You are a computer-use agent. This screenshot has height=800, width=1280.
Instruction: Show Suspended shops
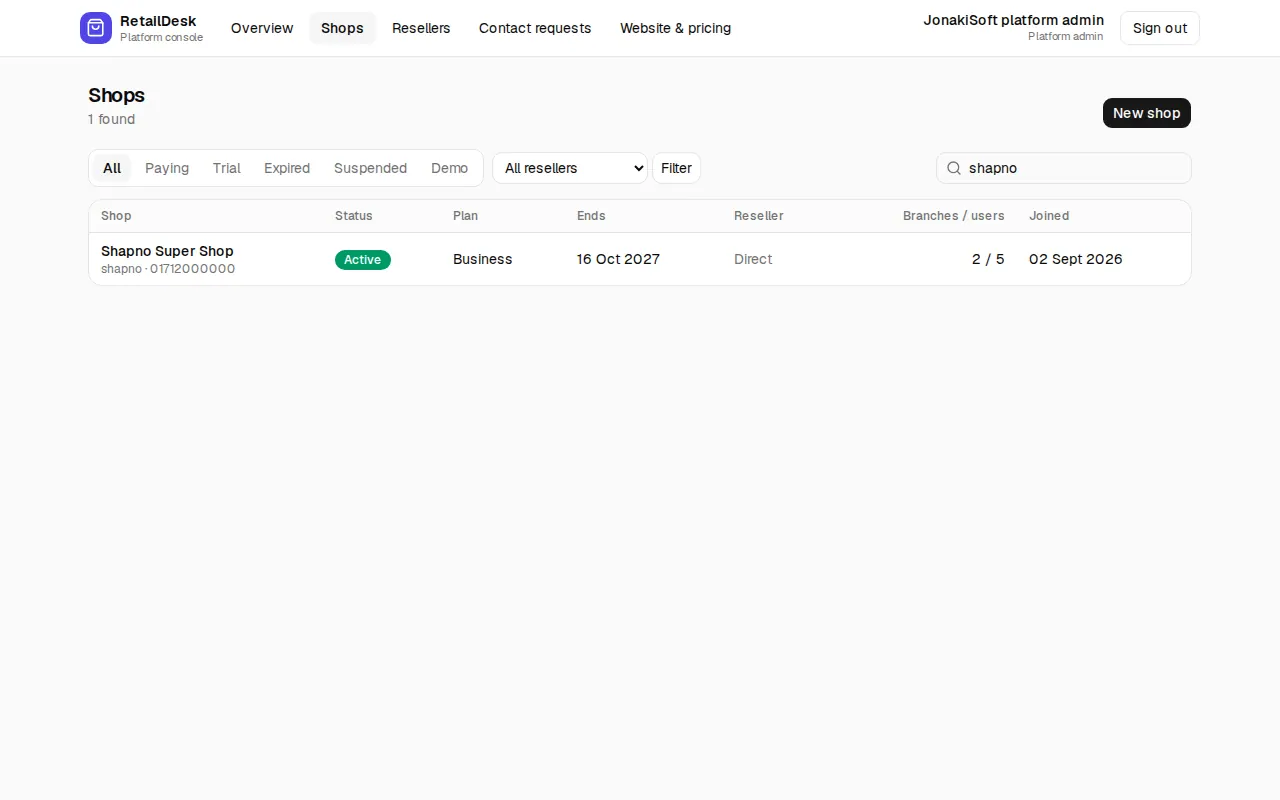(370, 168)
